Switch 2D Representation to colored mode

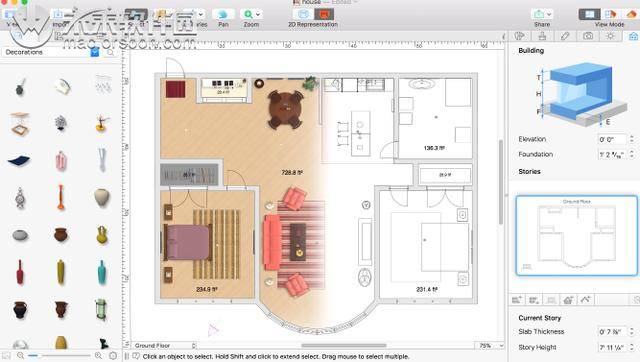point(324,14)
